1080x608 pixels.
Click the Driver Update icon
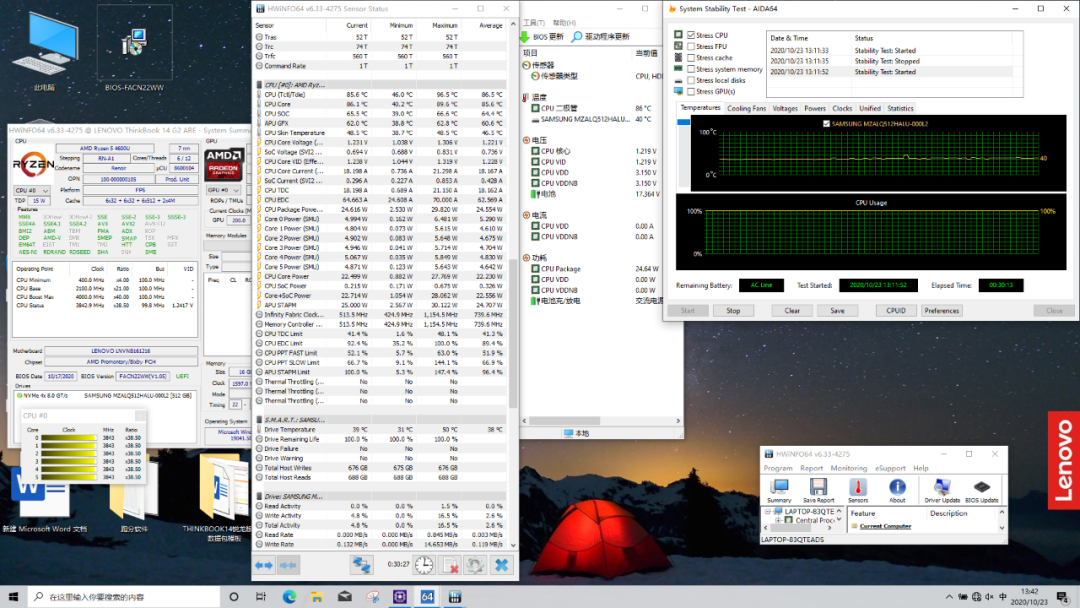tap(941, 488)
